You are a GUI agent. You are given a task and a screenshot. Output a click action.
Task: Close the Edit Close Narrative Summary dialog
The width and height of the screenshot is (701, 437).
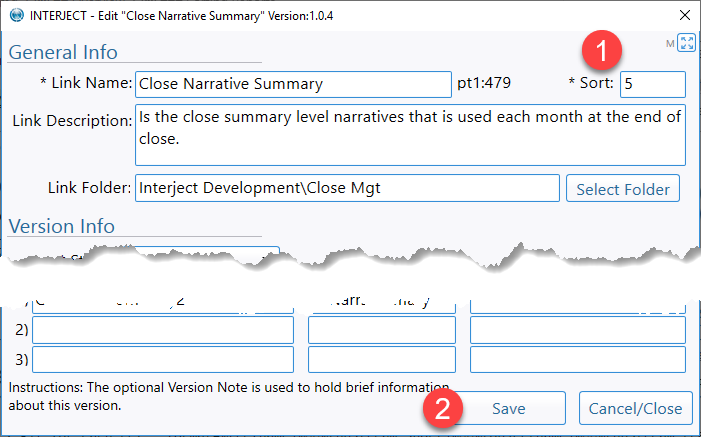click(684, 15)
